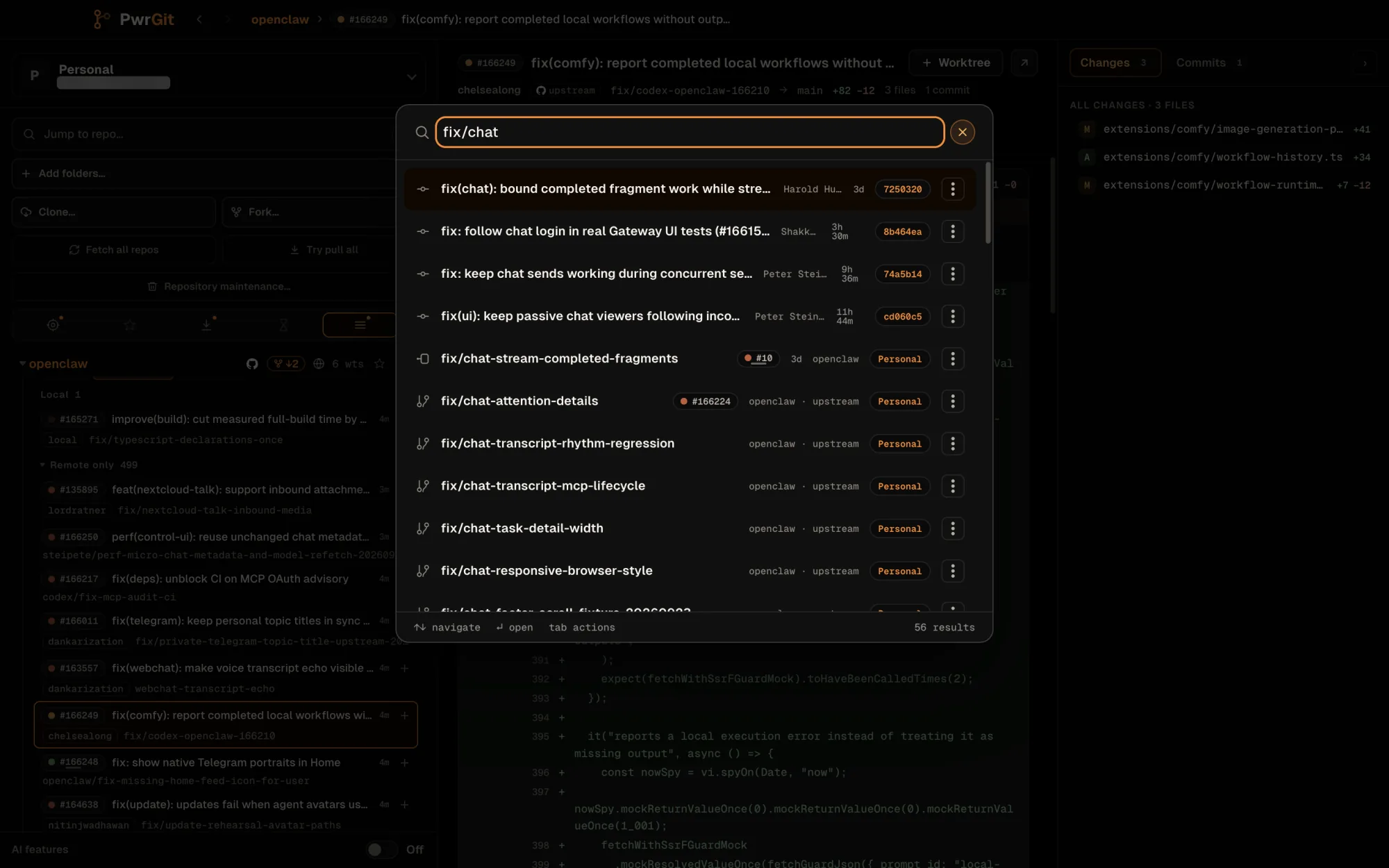Select fix(chat): bound completed fragment work result

pyautogui.click(x=690, y=189)
